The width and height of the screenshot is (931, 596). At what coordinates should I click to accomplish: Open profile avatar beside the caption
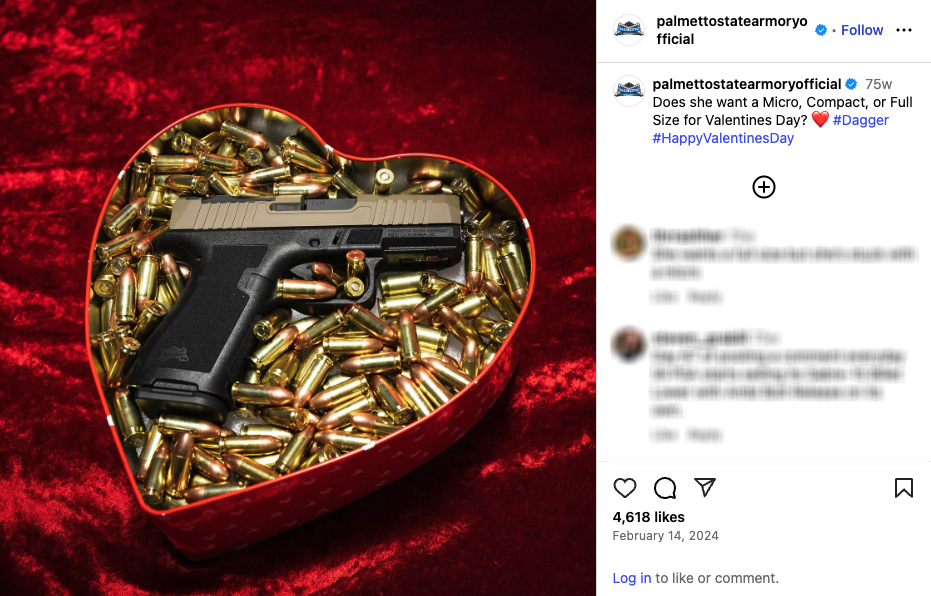(629, 91)
